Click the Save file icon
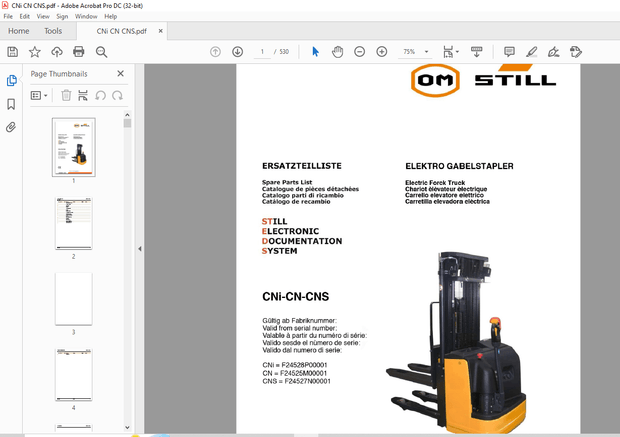The image size is (620, 437). 12,52
